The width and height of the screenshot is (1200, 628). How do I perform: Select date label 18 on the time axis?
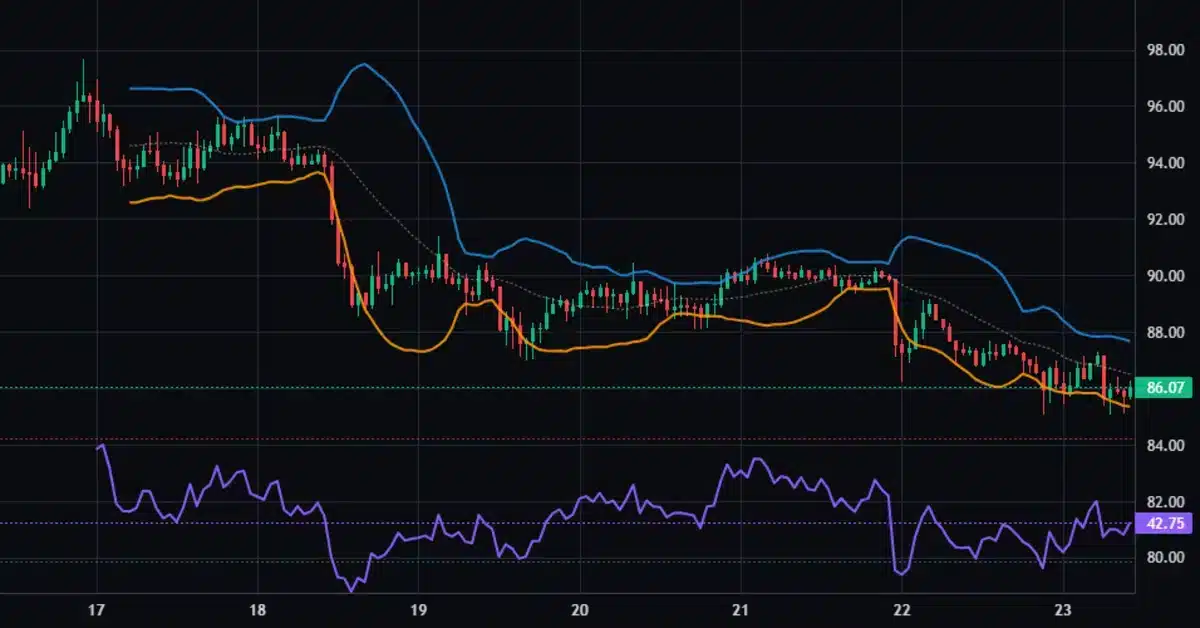coord(257,610)
